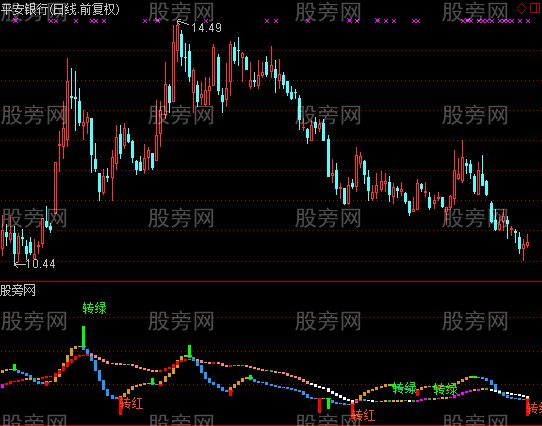Viewport: 542px width, 426px height.
Task: Click the red square window icon beside the diamond
Action: 535,8
